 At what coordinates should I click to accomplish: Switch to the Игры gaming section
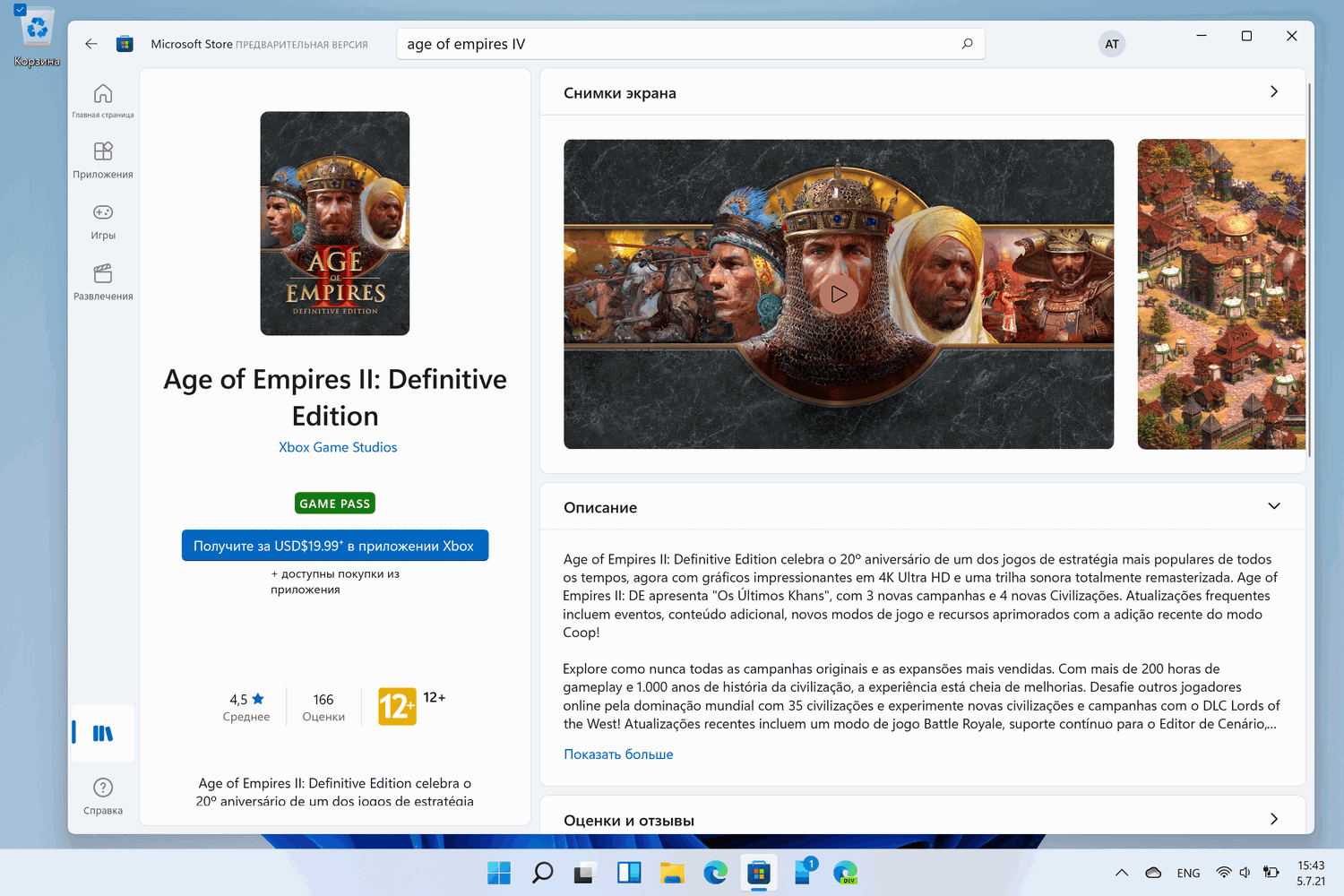pos(103,221)
